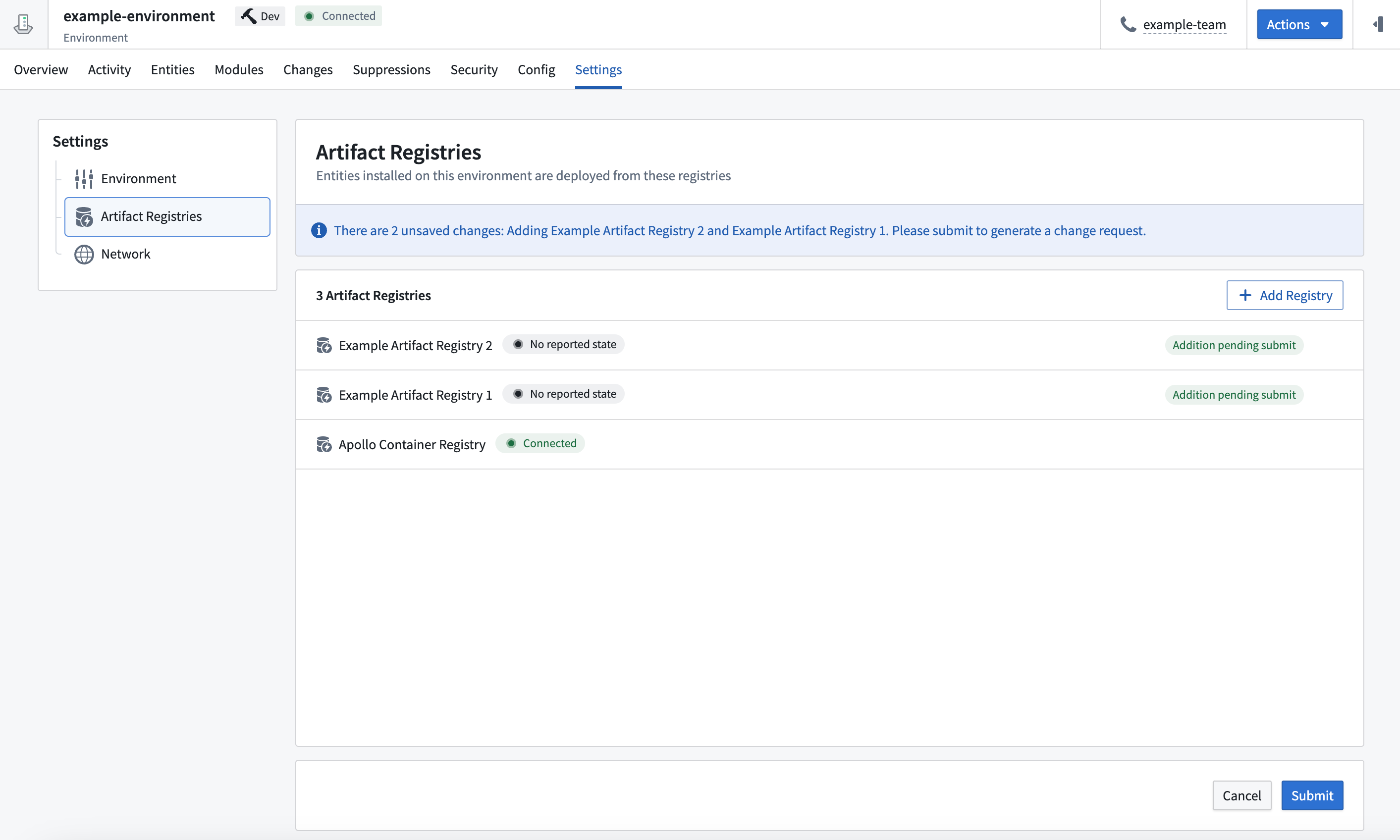Select the Settings tab
This screenshot has width=1400, height=840.
tap(598, 69)
